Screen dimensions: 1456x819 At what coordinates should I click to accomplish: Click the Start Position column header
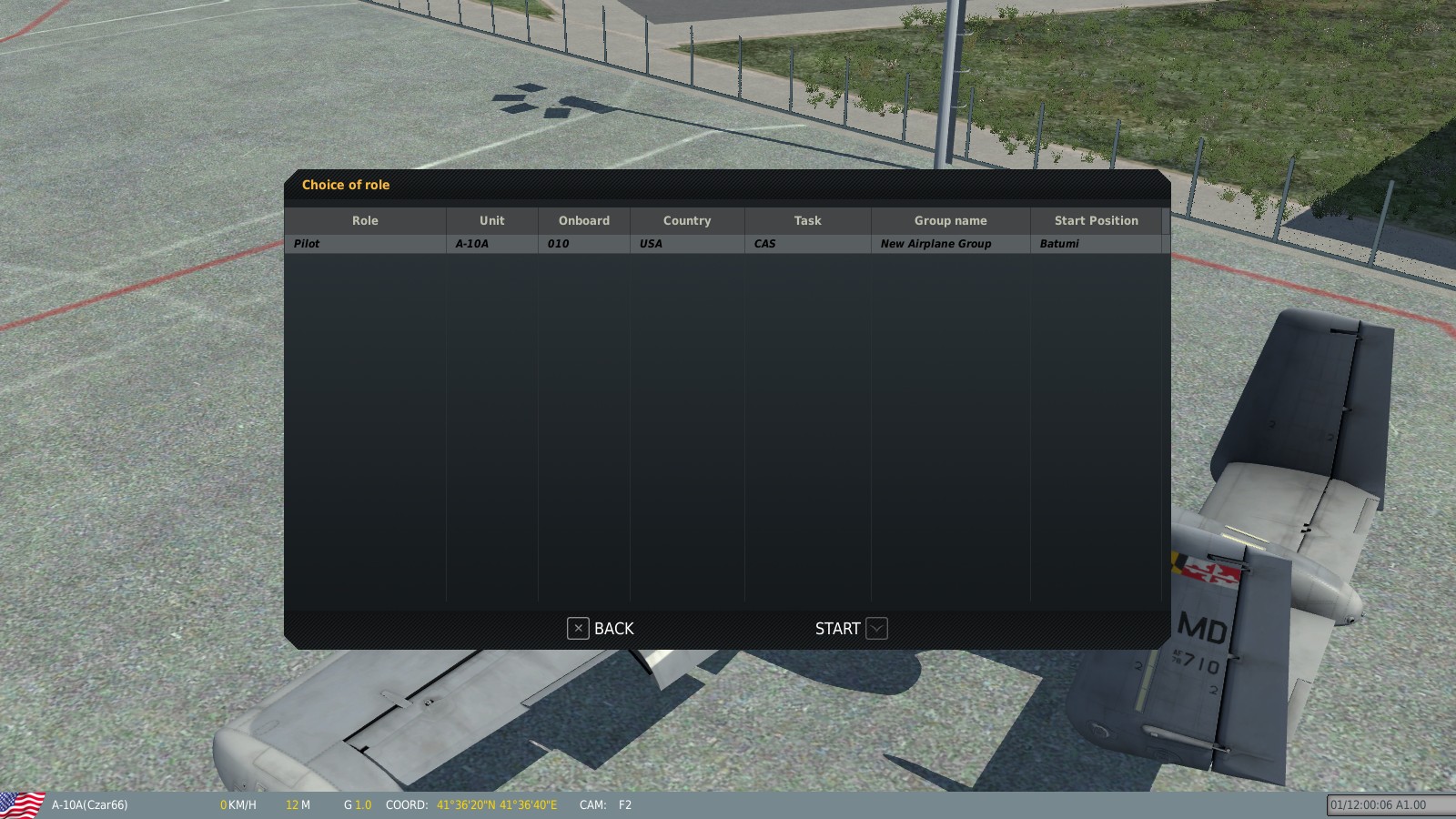1097,220
